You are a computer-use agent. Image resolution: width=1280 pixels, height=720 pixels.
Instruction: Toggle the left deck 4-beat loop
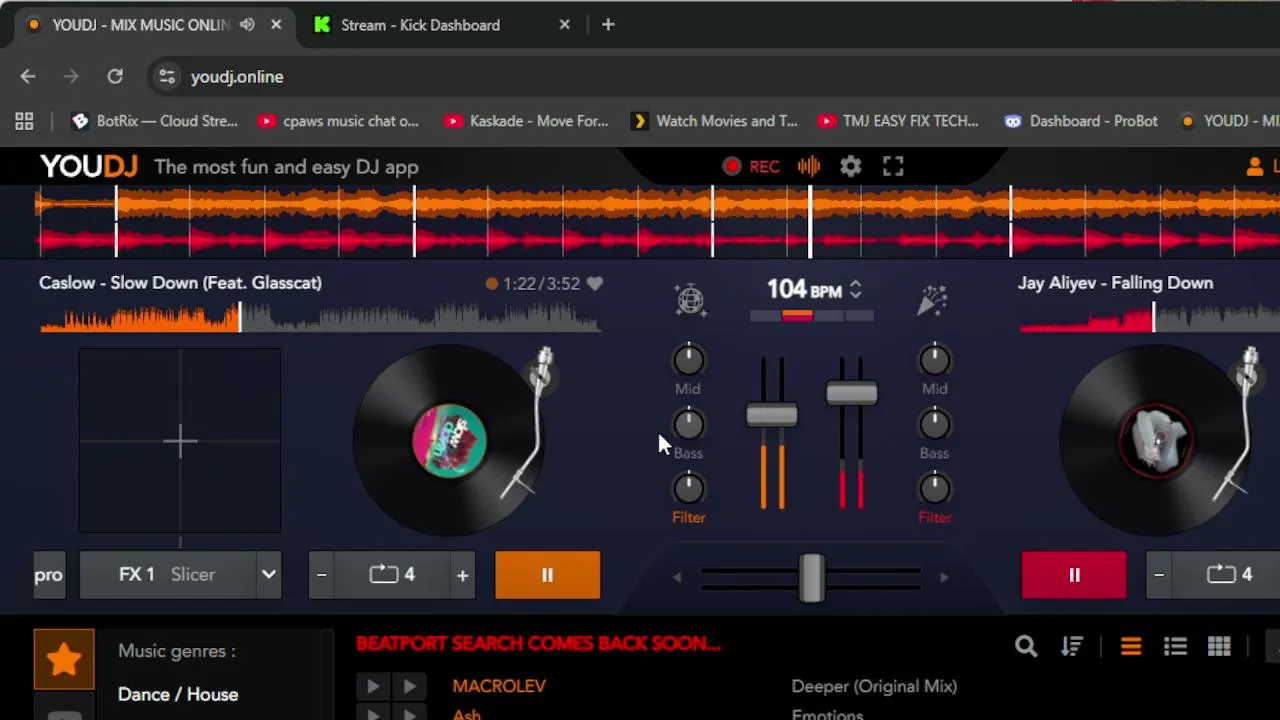coord(392,575)
